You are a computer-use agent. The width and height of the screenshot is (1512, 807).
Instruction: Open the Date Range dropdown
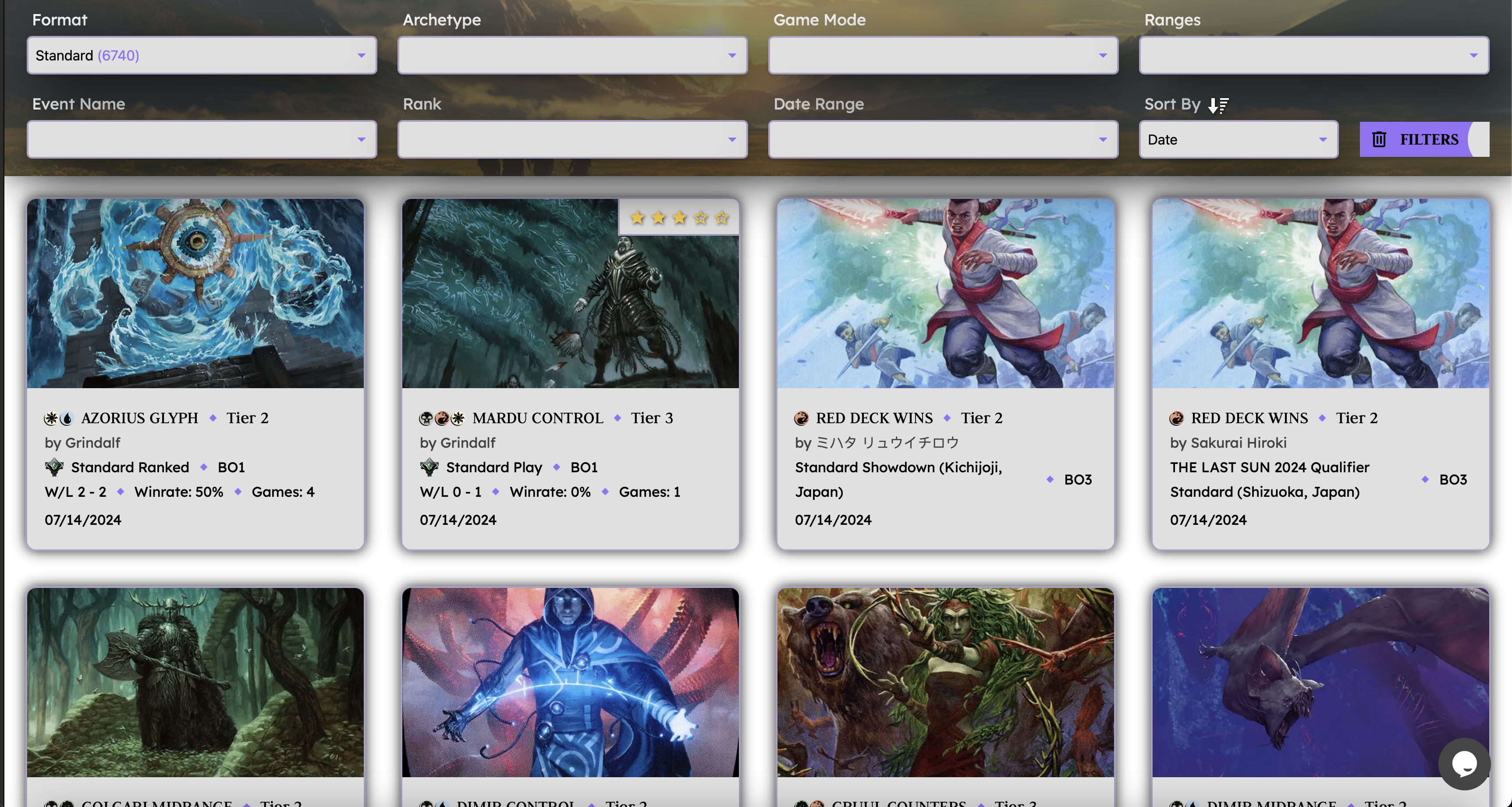(943, 139)
